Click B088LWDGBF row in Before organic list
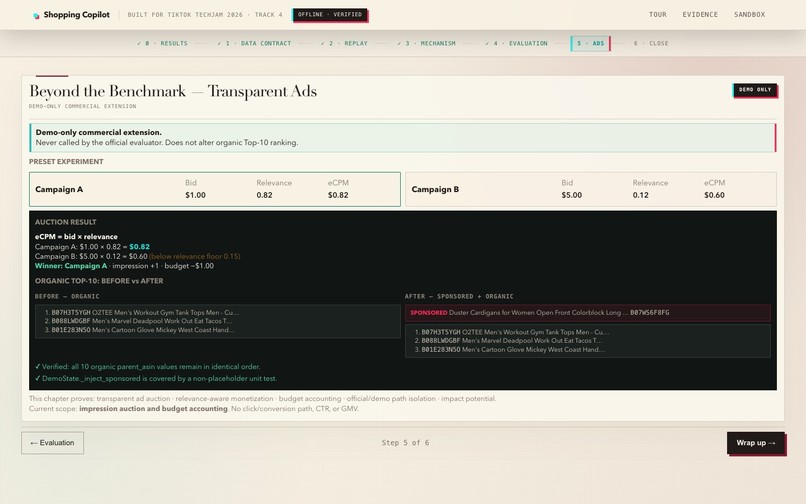The height and width of the screenshot is (504, 806). click(138, 321)
